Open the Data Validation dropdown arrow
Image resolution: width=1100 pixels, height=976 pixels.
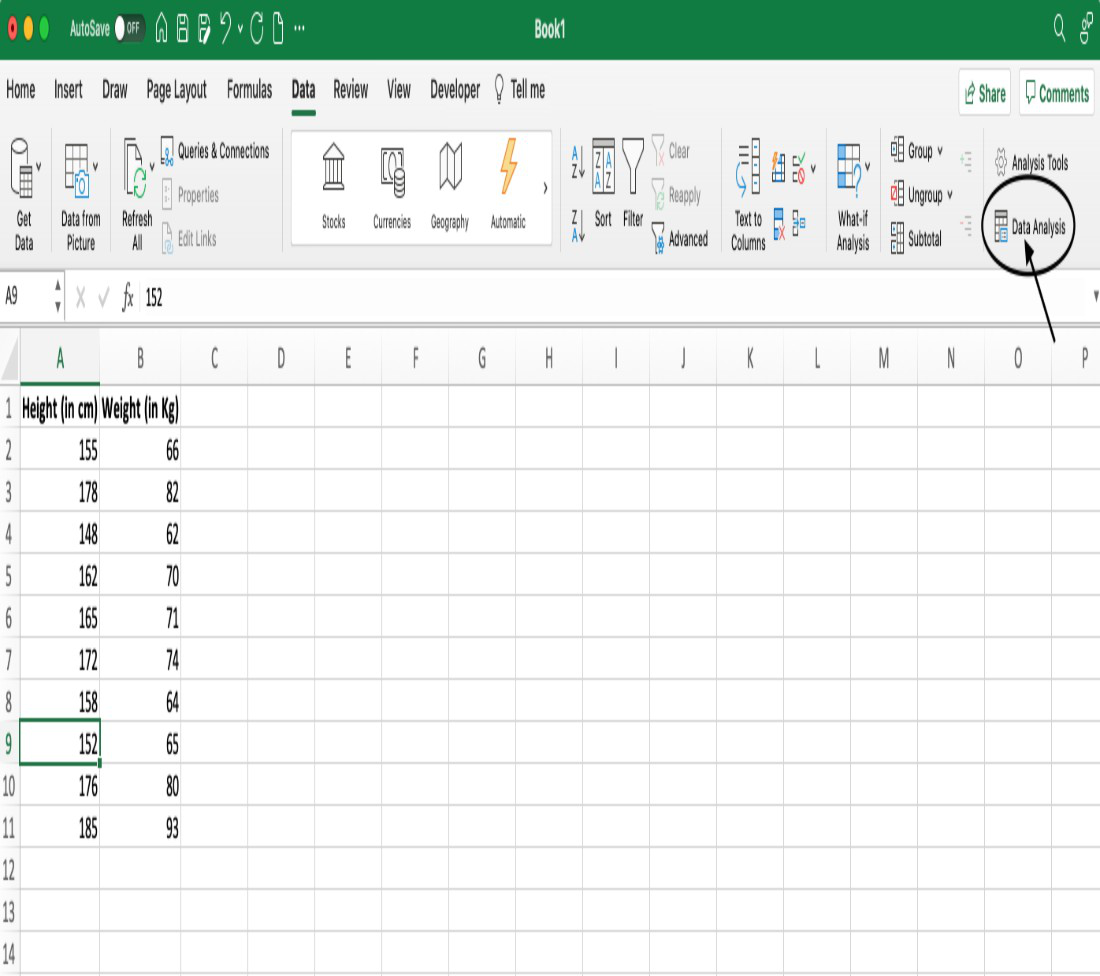coord(813,168)
